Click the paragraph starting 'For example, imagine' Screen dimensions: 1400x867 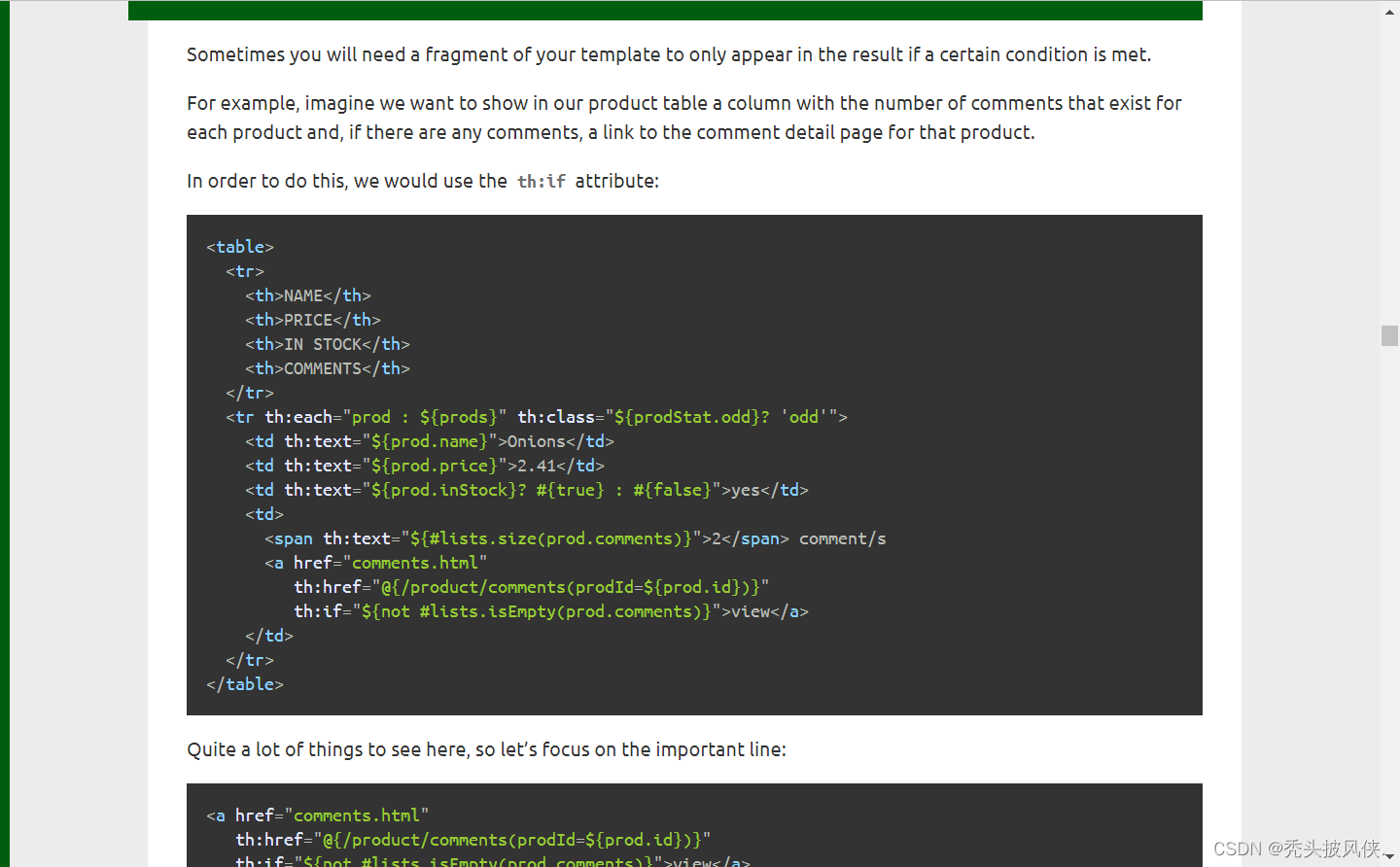tap(684, 118)
